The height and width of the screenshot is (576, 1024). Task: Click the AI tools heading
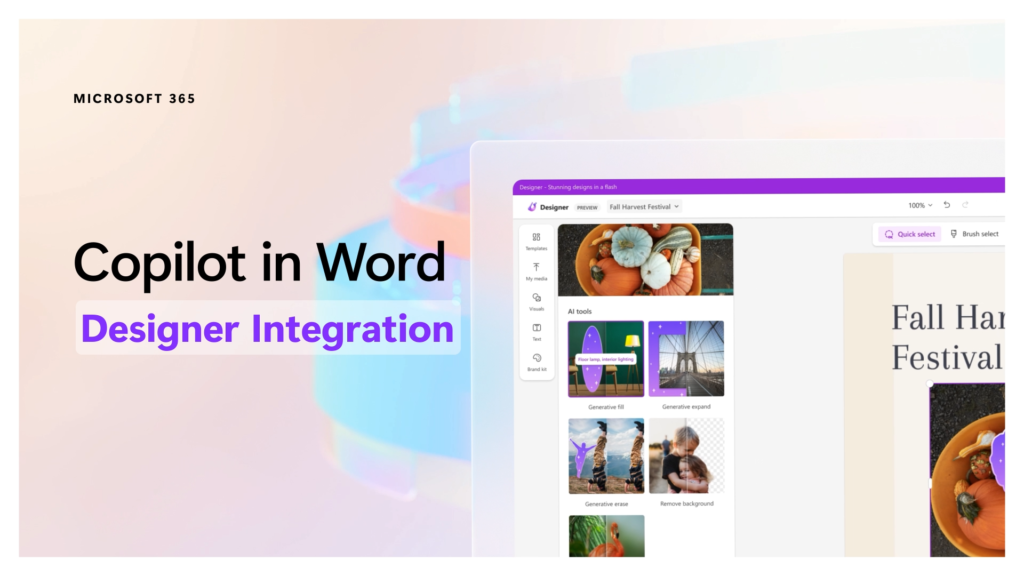click(x=579, y=312)
